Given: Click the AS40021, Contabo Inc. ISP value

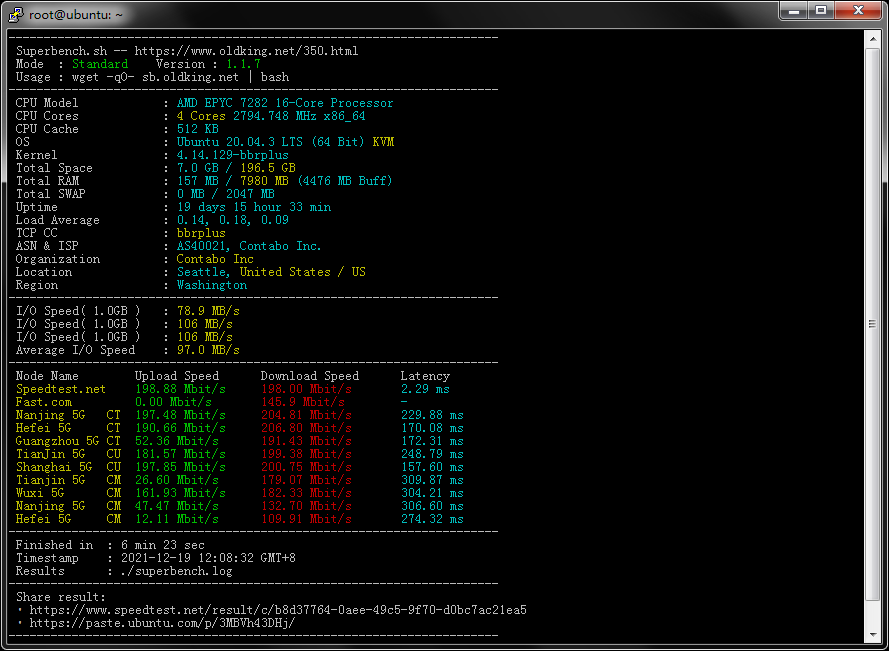Looking at the screenshot, I should coord(249,246).
